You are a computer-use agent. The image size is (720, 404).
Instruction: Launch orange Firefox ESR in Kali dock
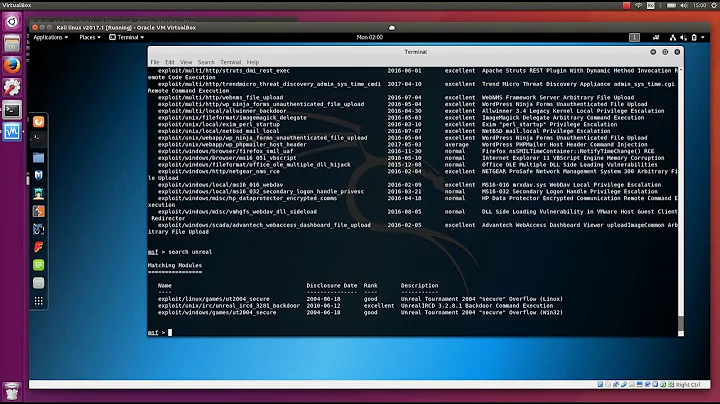tap(39, 122)
